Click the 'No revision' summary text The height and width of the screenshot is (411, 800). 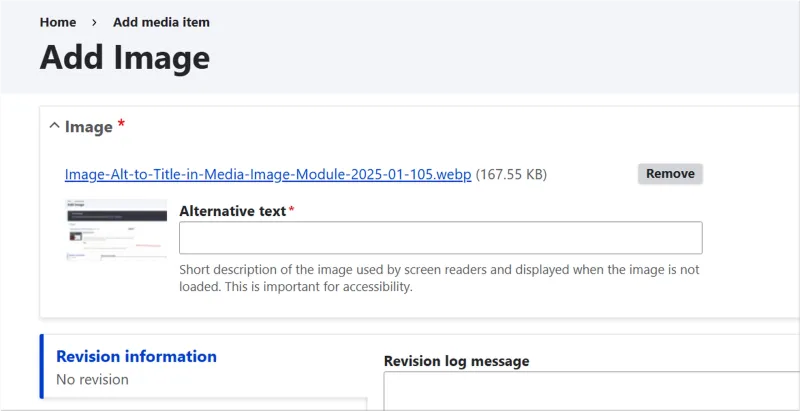92,379
